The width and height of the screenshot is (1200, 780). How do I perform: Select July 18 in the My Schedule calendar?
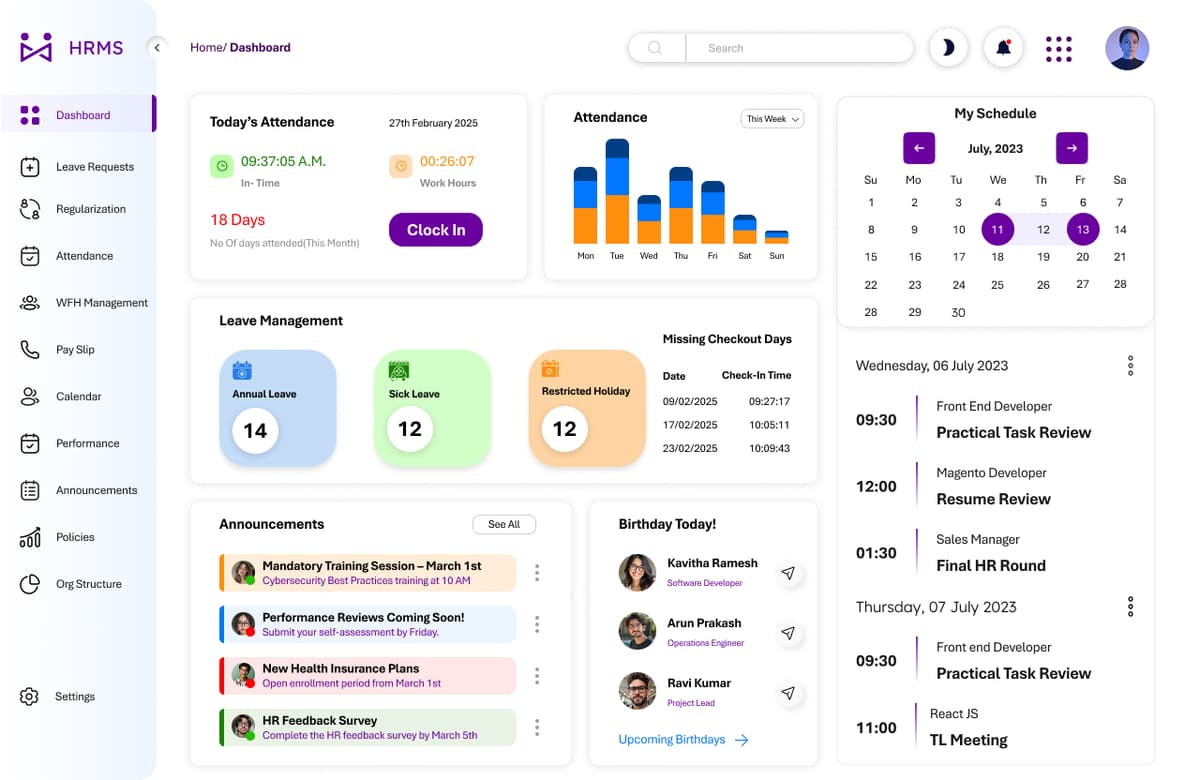997,257
